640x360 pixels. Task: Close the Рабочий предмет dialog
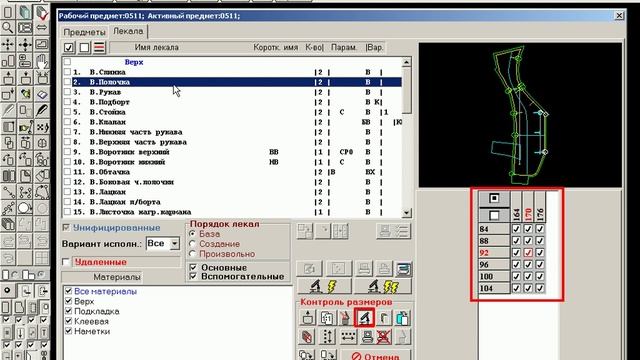click(x=619, y=16)
